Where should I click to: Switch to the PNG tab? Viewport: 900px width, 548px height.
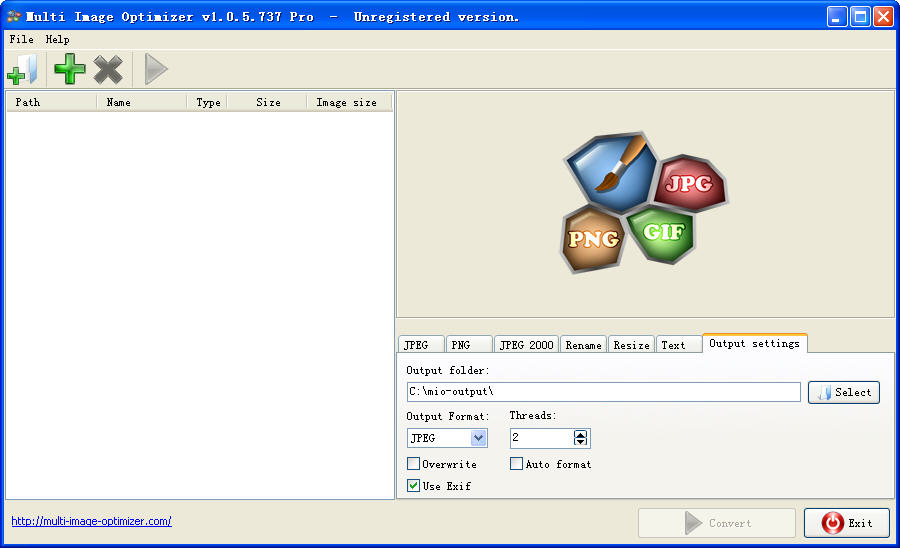coord(468,344)
